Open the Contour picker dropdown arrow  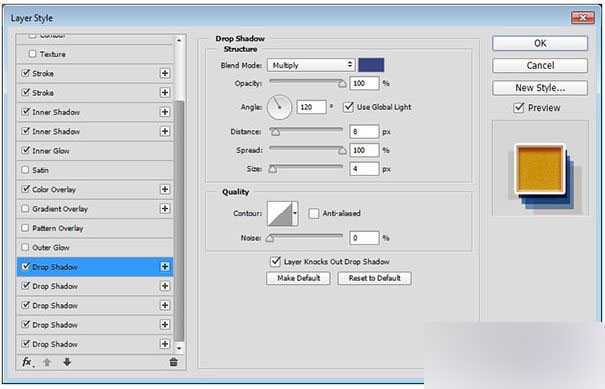tap(295, 213)
